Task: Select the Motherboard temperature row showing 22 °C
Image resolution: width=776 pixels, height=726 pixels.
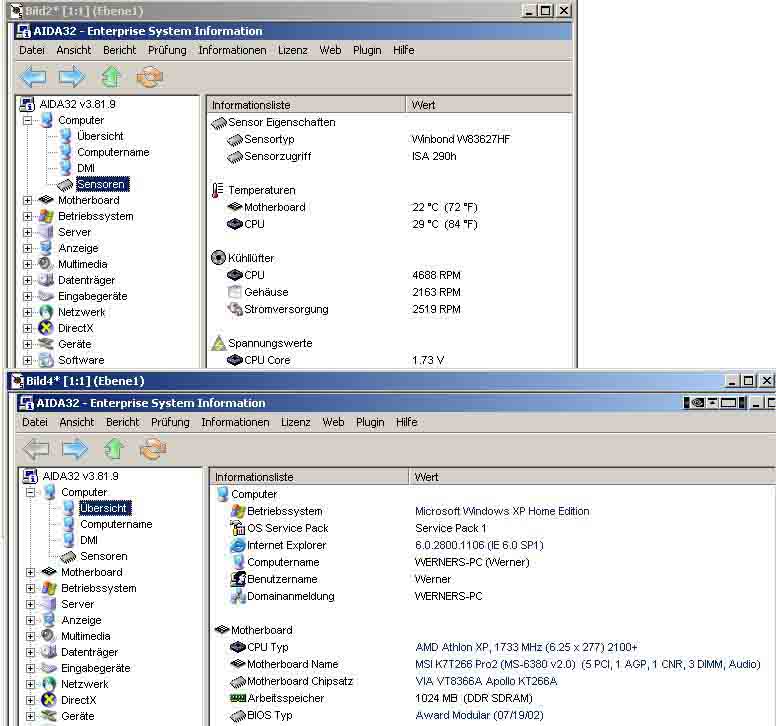Action: [x=352, y=207]
